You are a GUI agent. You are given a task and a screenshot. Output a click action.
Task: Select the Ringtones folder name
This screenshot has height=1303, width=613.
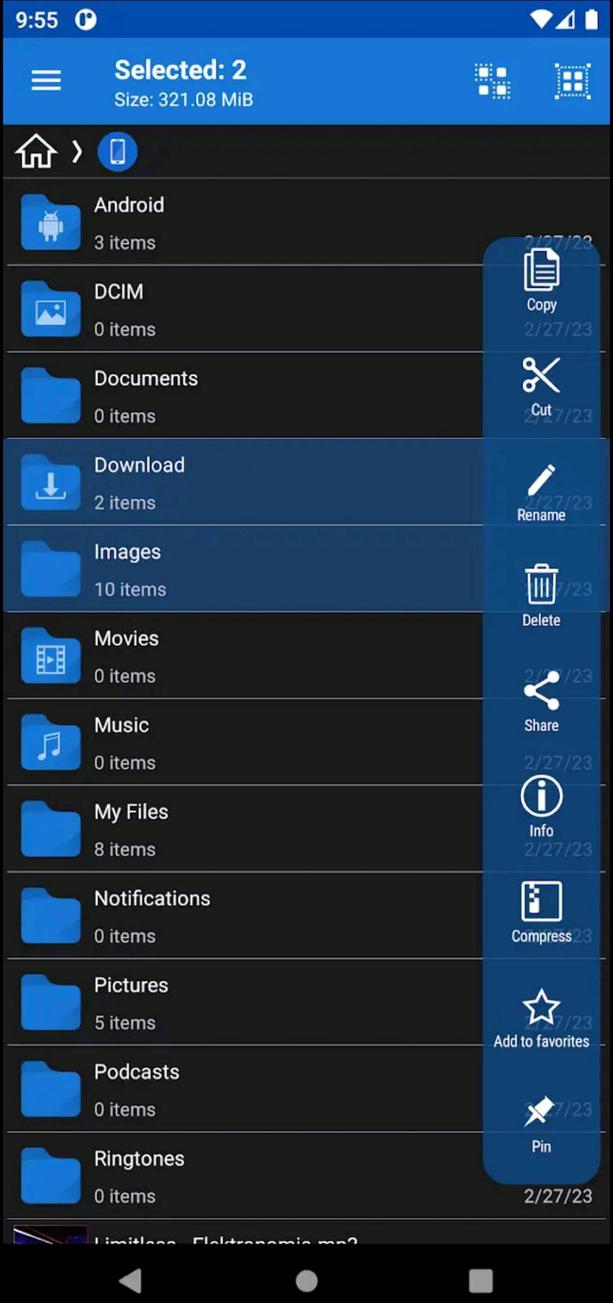coord(139,1159)
